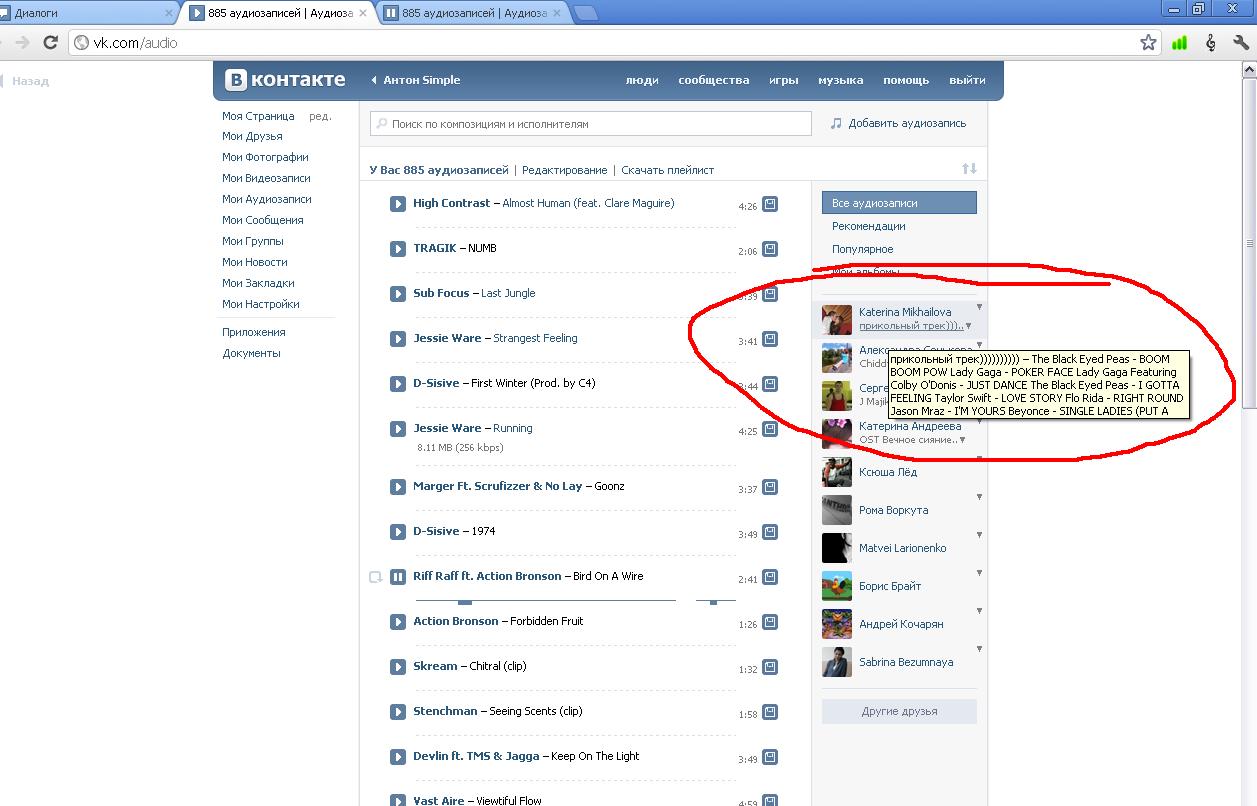Screen dimensions: 1257x806
Task: Click save icon for High Contrast track
Action: [x=770, y=204]
